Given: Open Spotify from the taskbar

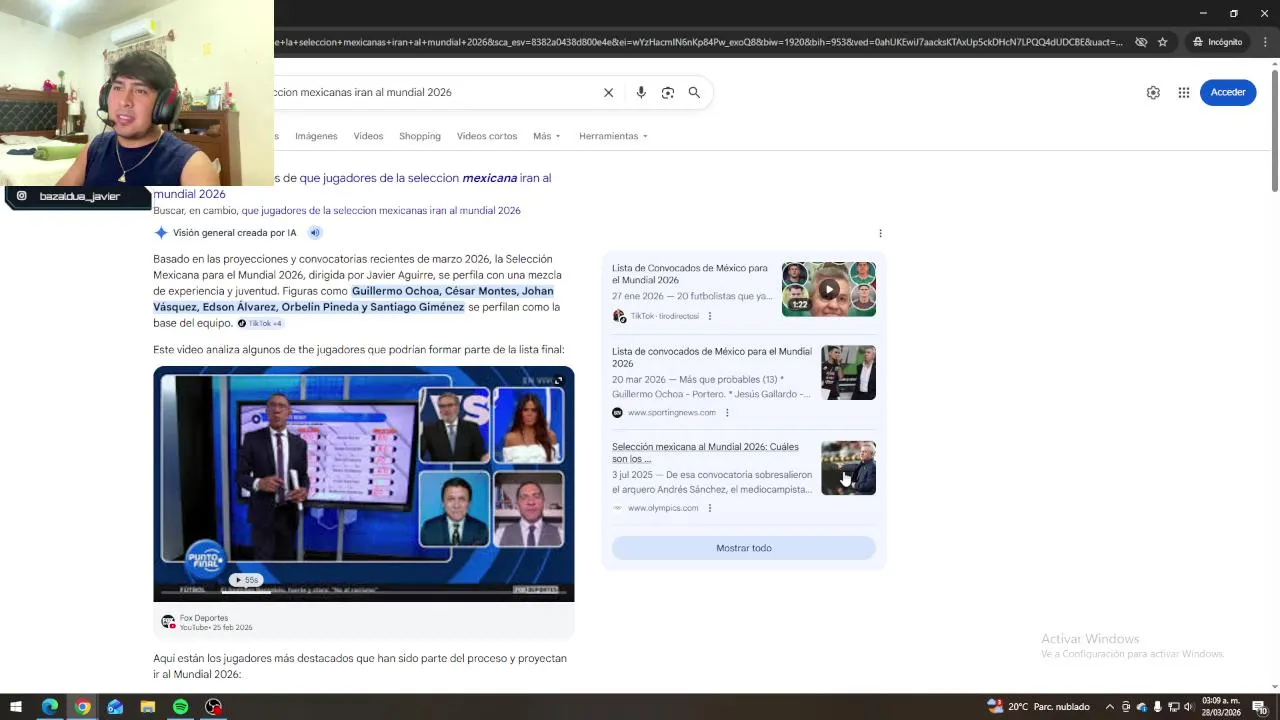Looking at the screenshot, I should tap(180, 707).
